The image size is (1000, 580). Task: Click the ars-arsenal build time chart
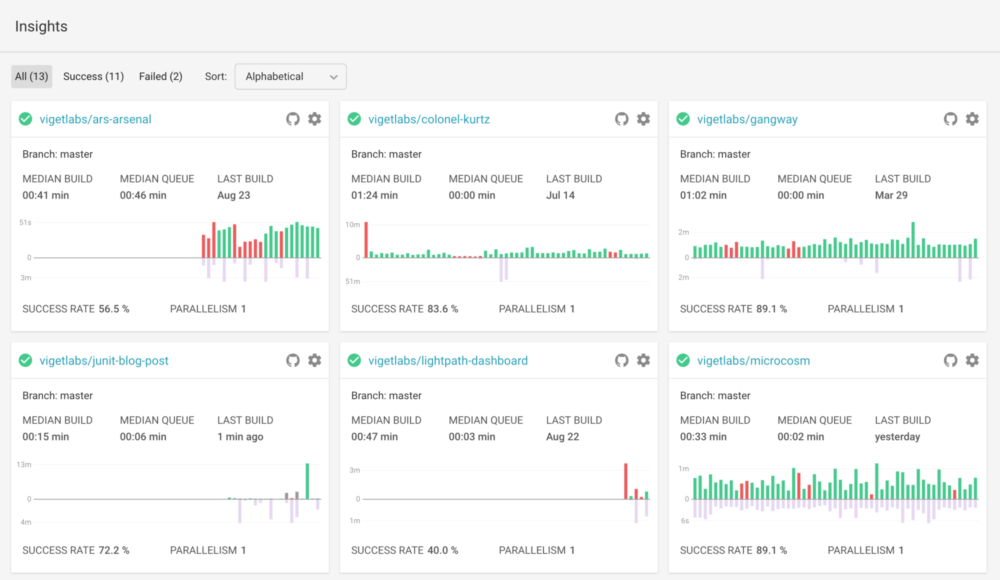click(170, 251)
